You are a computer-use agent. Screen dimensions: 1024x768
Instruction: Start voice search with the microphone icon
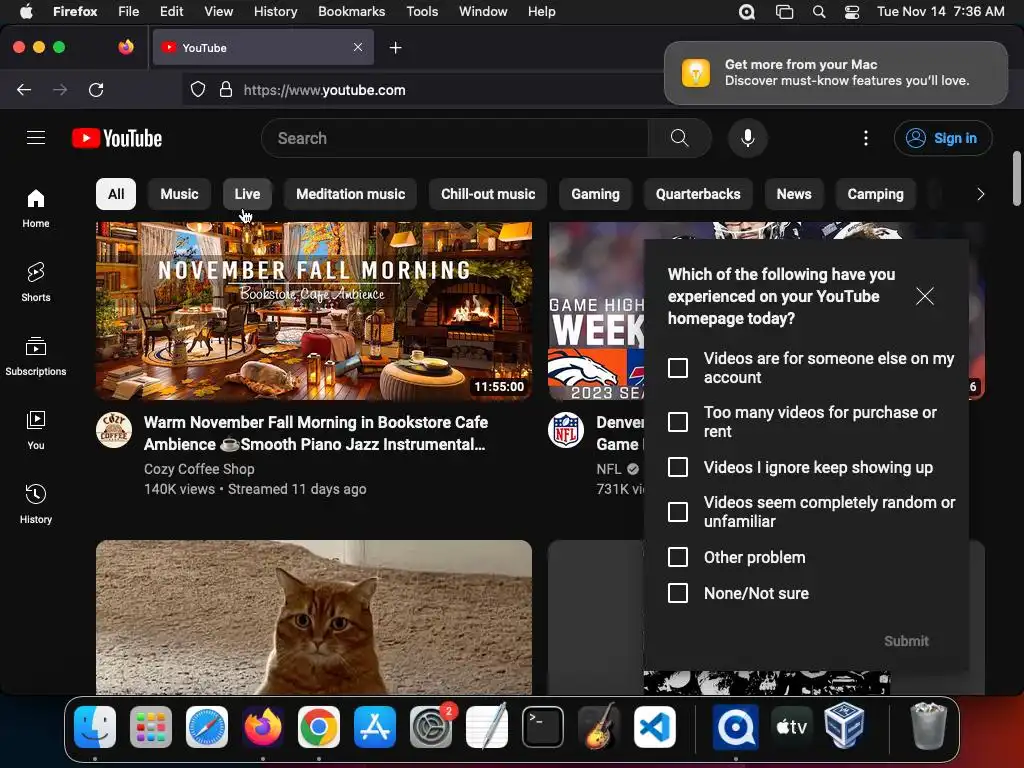748,138
